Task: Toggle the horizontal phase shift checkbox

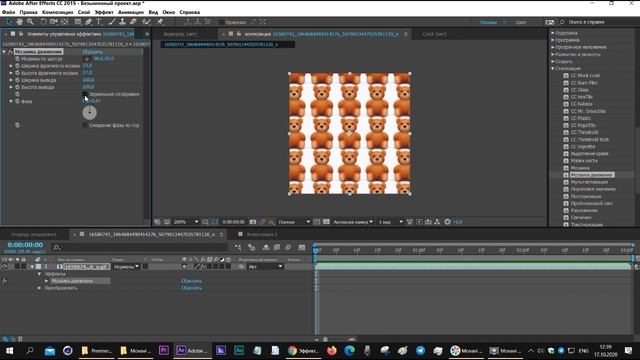Action: [x=85, y=125]
